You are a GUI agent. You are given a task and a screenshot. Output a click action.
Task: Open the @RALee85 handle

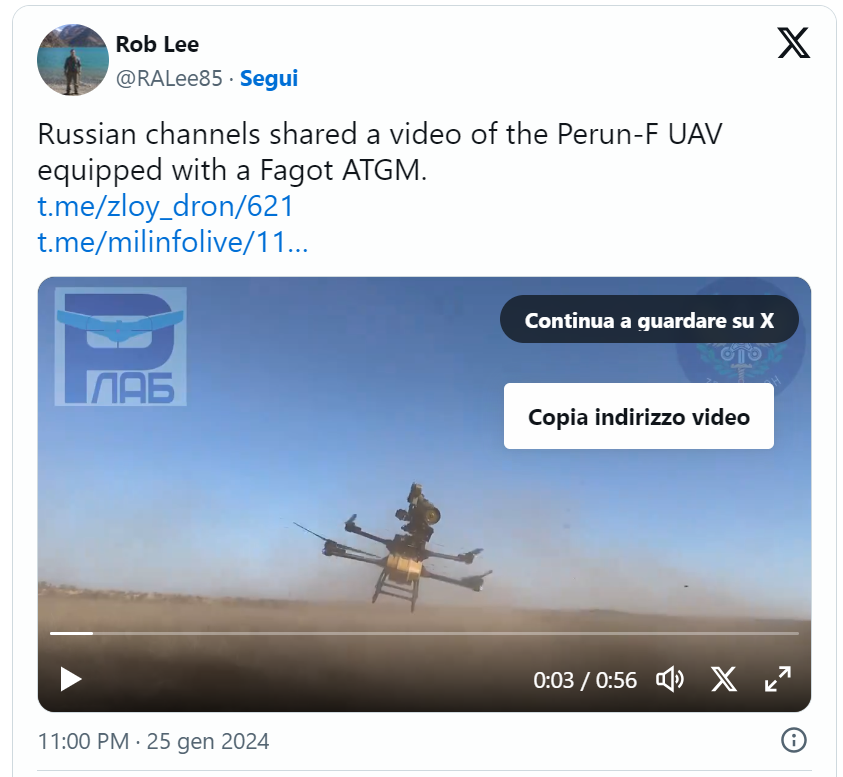(169, 79)
